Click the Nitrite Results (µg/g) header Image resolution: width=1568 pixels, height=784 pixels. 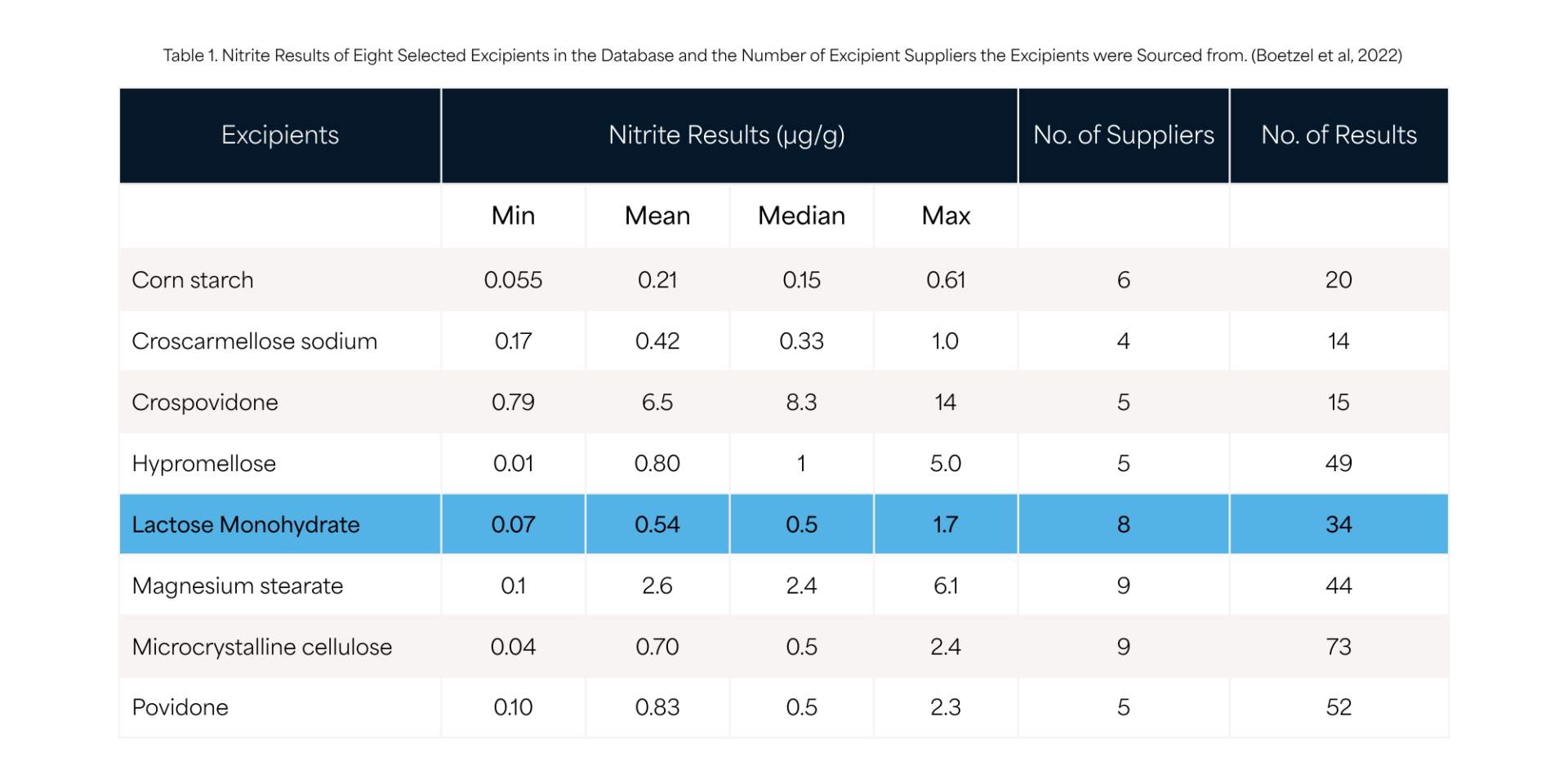pos(726,136)
